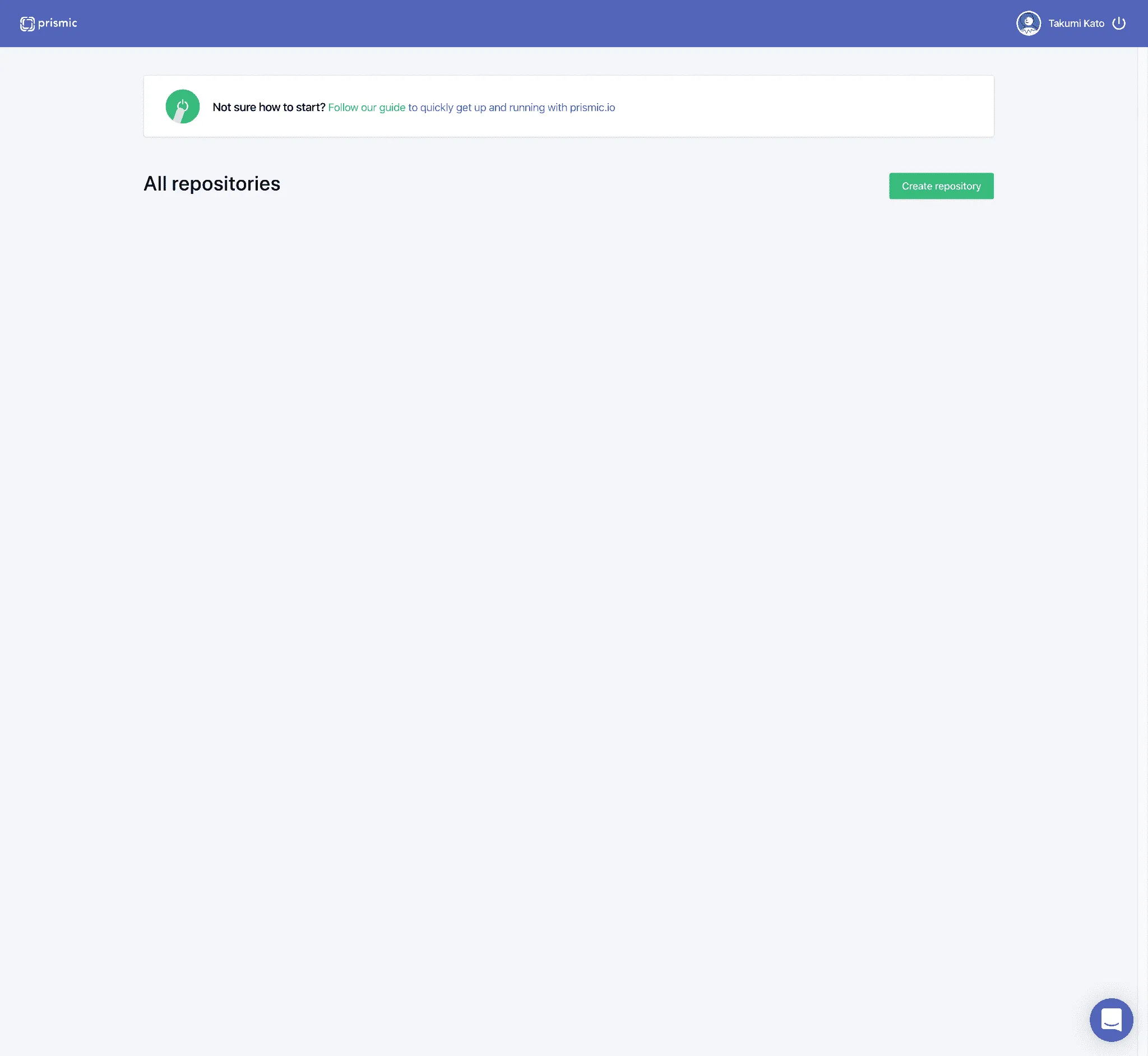Click the smile glyph inside chat widget
The width and height of the screenshot is (1148, 1056).
(1111, 1023)
